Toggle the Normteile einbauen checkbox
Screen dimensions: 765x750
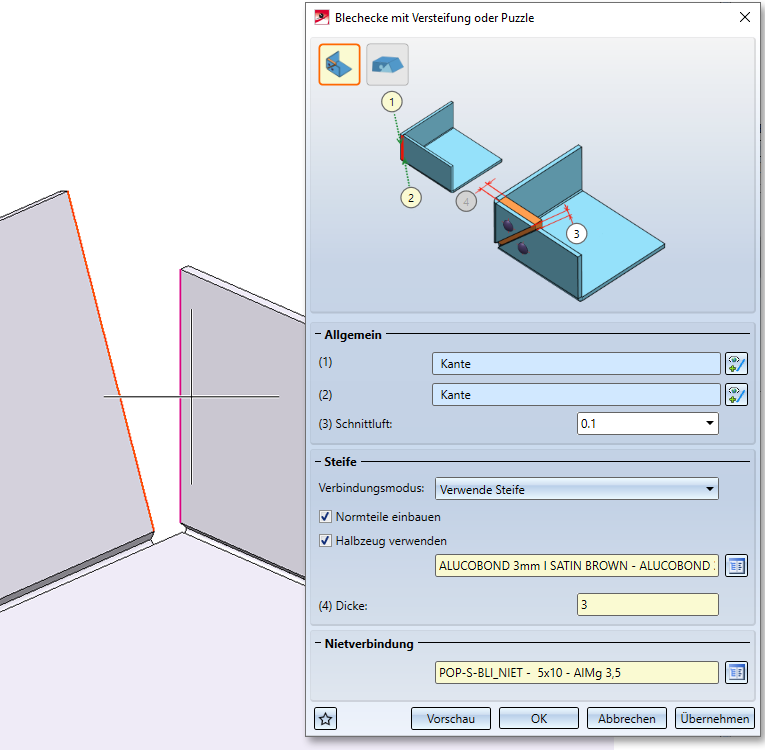[x=325, y=517]
